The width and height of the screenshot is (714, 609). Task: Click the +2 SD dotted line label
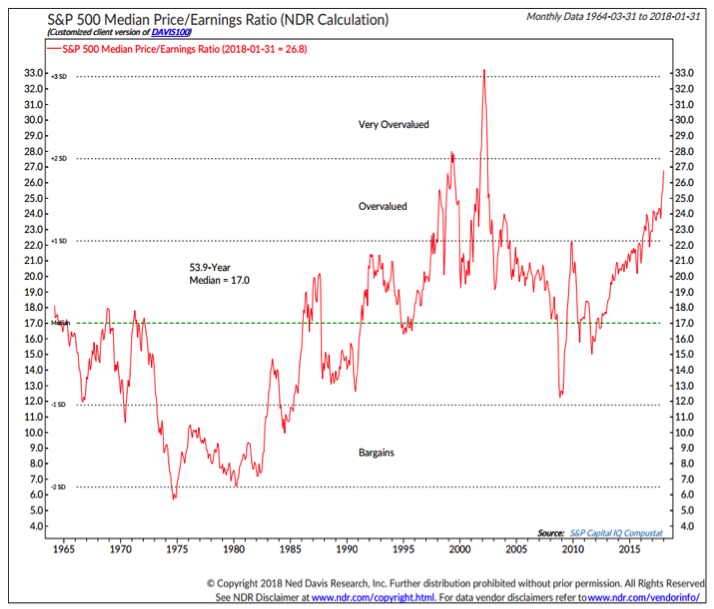[59, 159]
